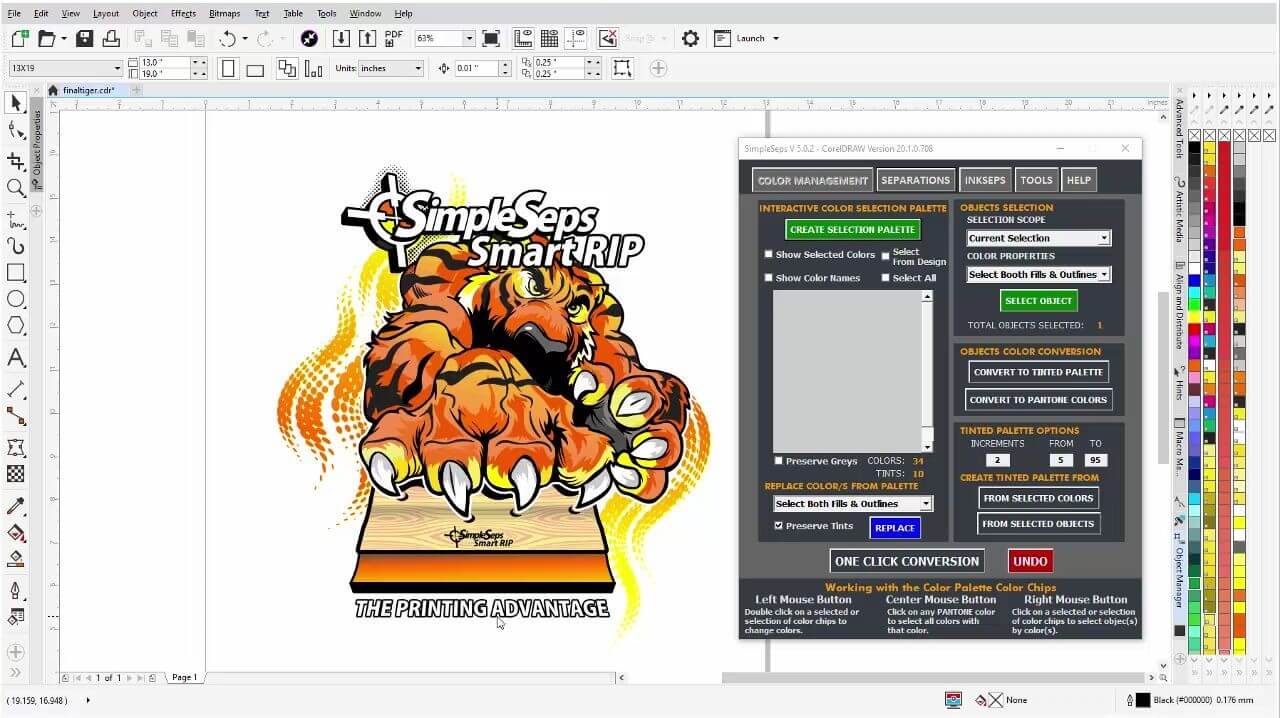Toggle Show rulers icon
The image size is (1280, 718).
[523, 38]
